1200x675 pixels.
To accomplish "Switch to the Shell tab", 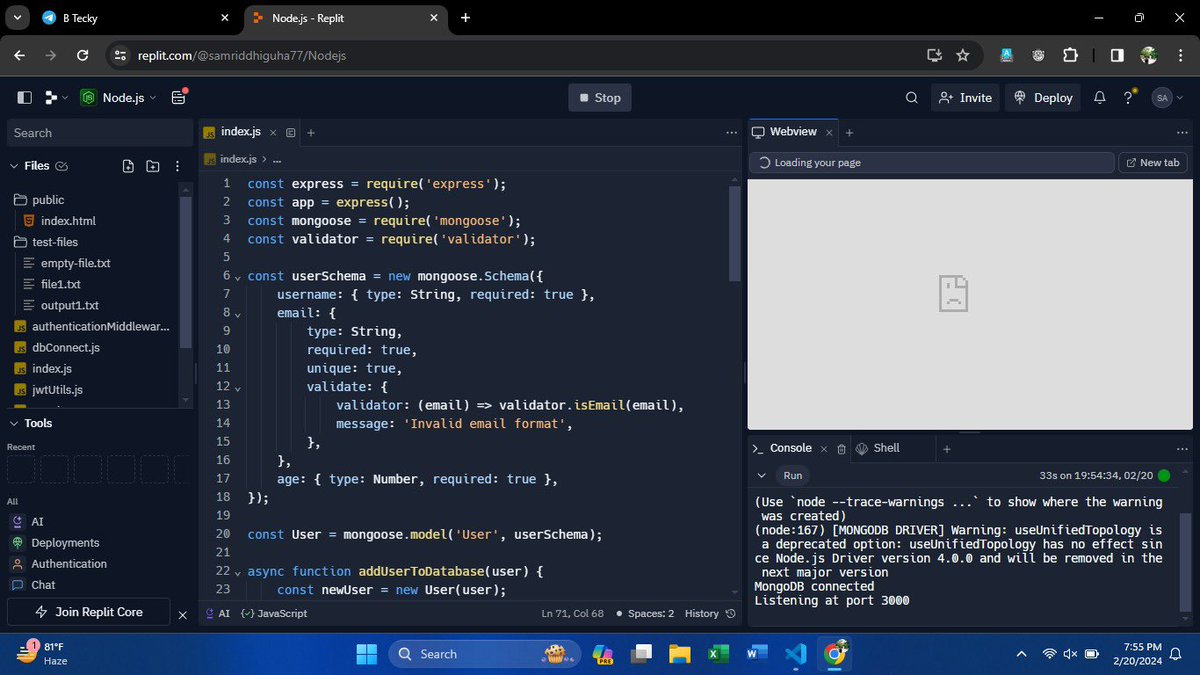I will pyautogui.click(x=878, y=448).
